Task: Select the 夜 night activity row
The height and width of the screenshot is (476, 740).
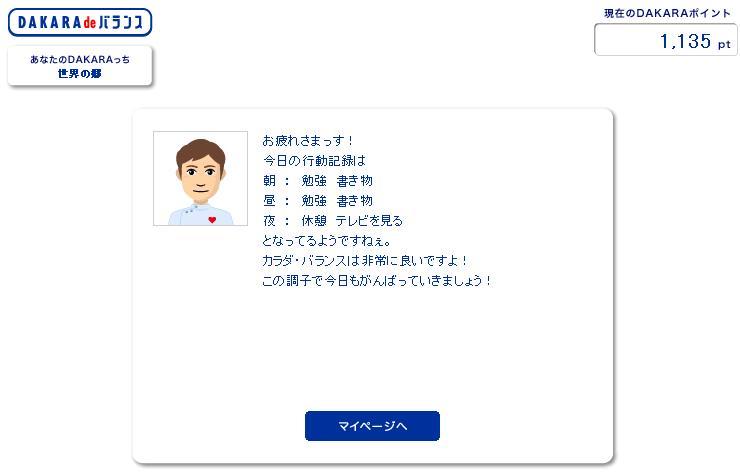Action: click(333, 221)
